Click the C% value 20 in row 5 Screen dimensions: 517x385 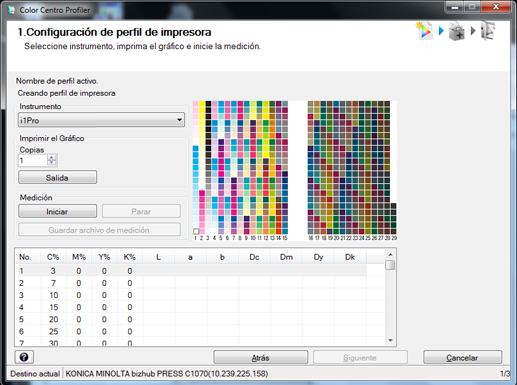pos(54,319)
